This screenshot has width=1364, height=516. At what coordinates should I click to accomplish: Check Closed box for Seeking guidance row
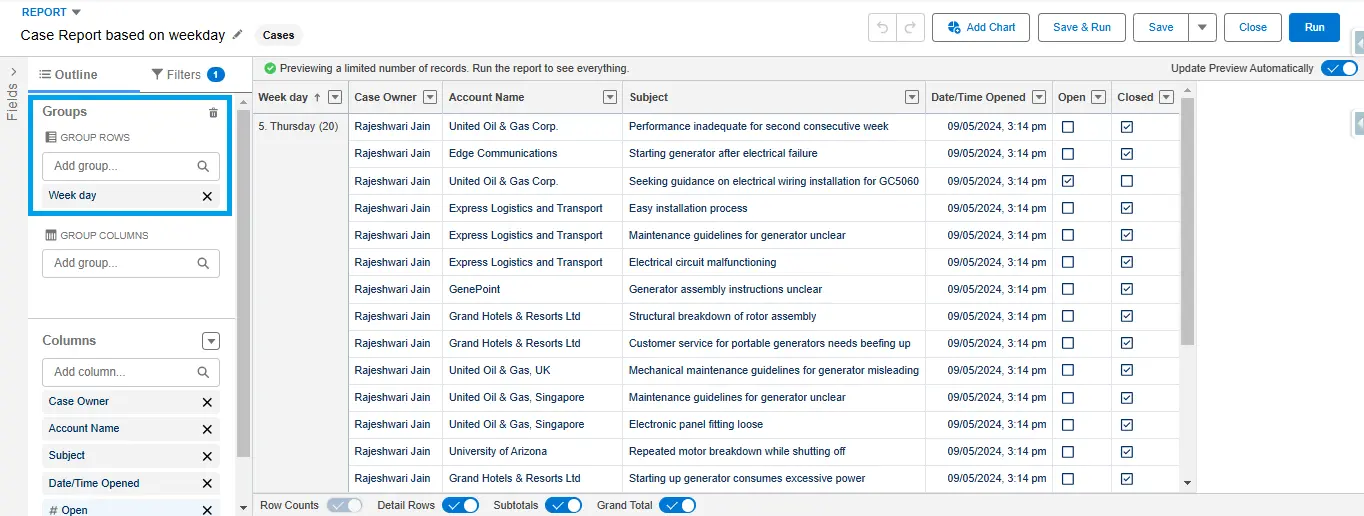tap(1127, 181)
